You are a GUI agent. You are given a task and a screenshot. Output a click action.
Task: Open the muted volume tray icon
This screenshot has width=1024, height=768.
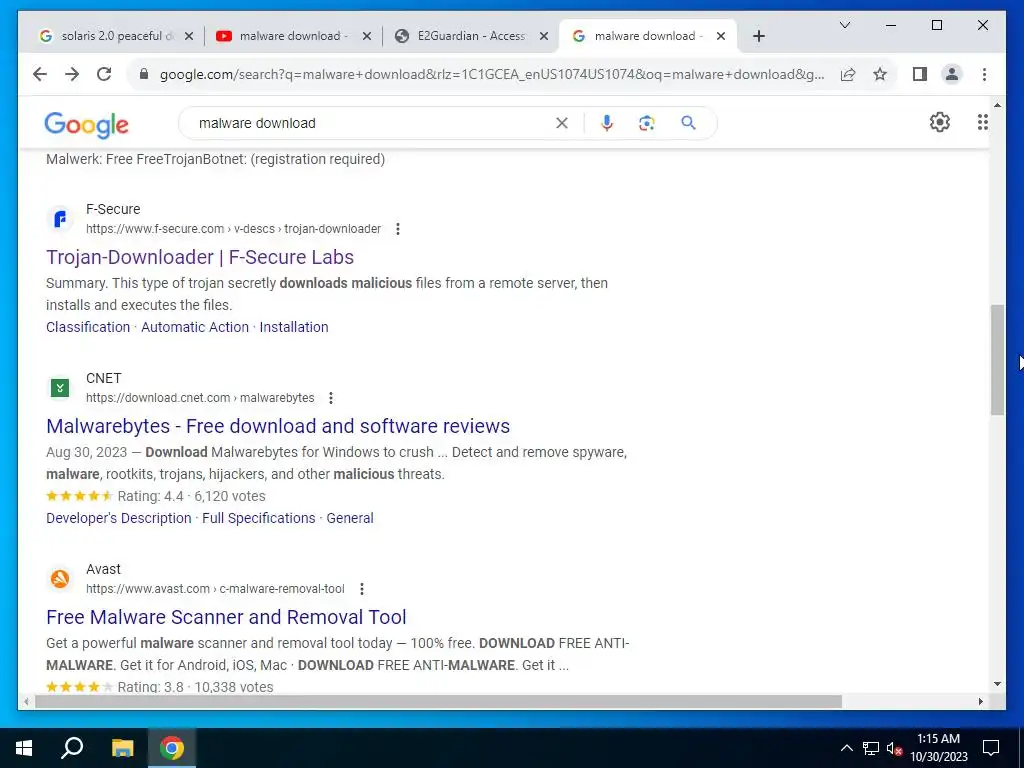(894, 748)
